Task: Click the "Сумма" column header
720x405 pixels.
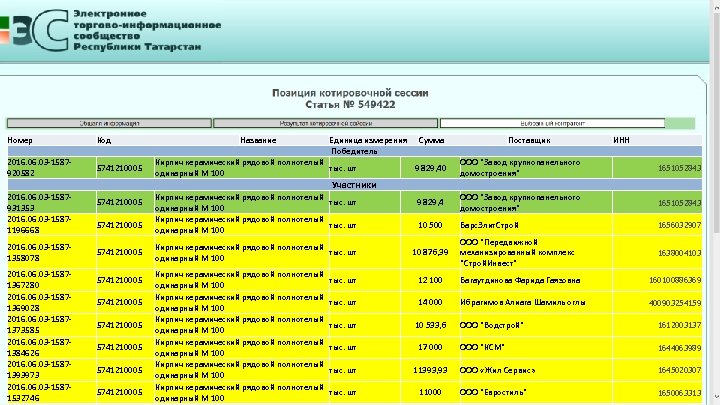Action: point(431,140)
